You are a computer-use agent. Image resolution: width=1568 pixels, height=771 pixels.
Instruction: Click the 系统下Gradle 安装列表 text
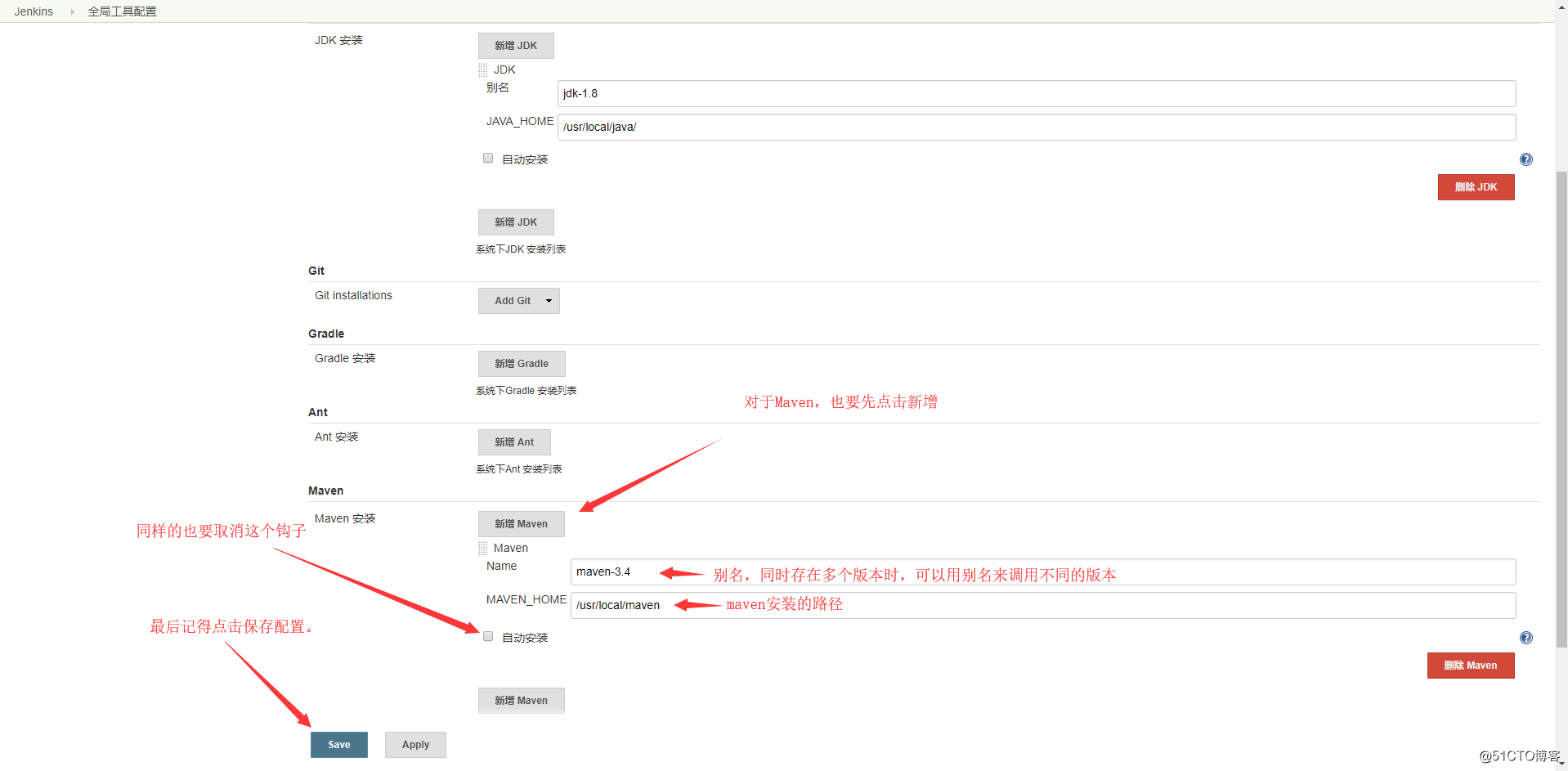pos(526,391)
